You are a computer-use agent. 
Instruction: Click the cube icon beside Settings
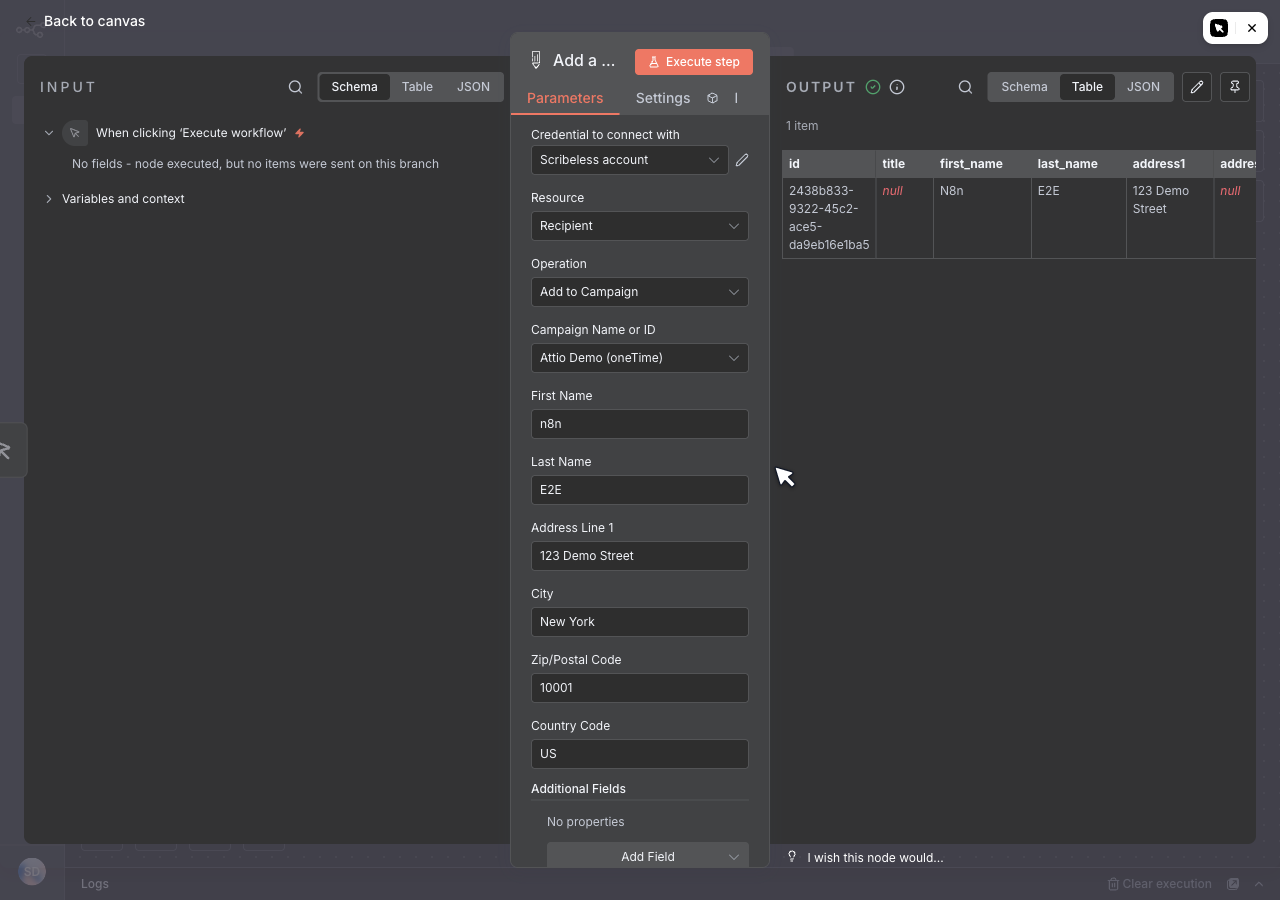713,98
